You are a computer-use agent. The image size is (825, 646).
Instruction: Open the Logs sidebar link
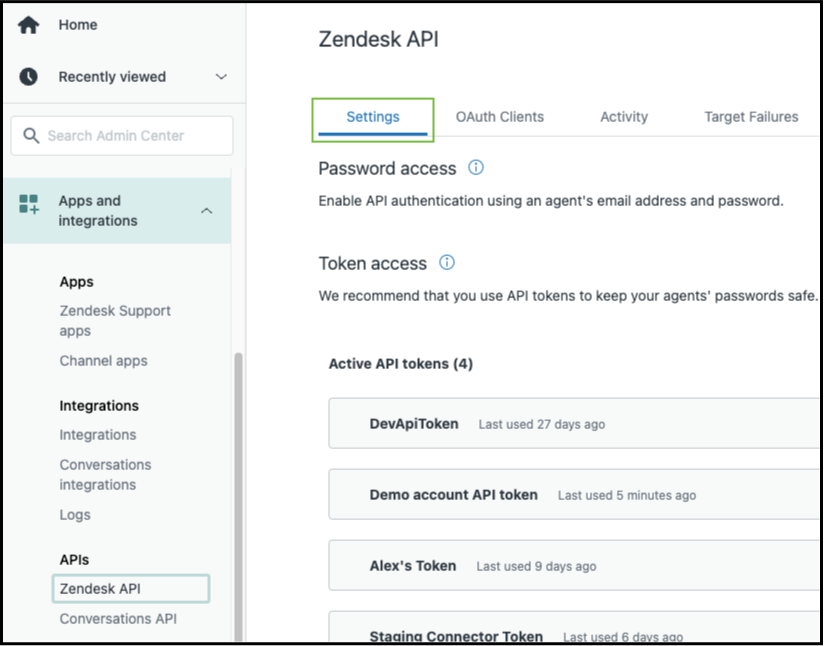point(75,515)
